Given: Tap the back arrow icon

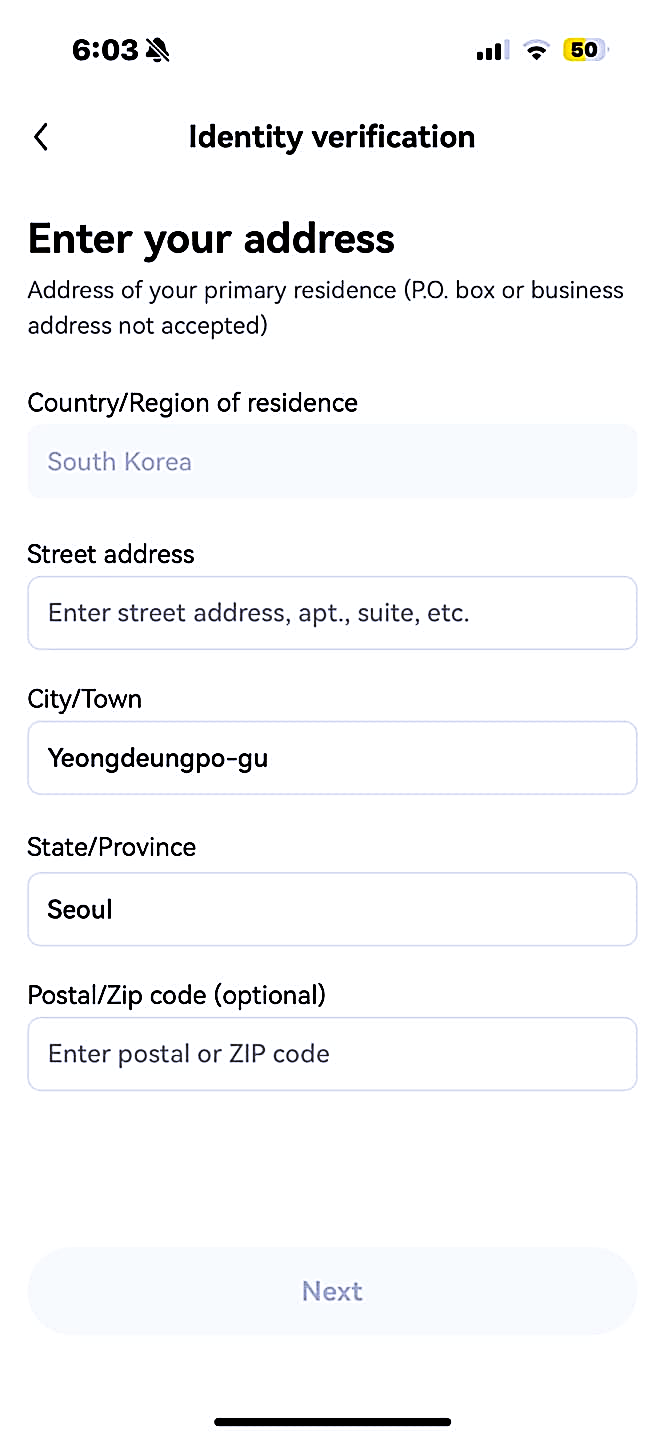Looking at the screenshot, I should tap(41, 137).
